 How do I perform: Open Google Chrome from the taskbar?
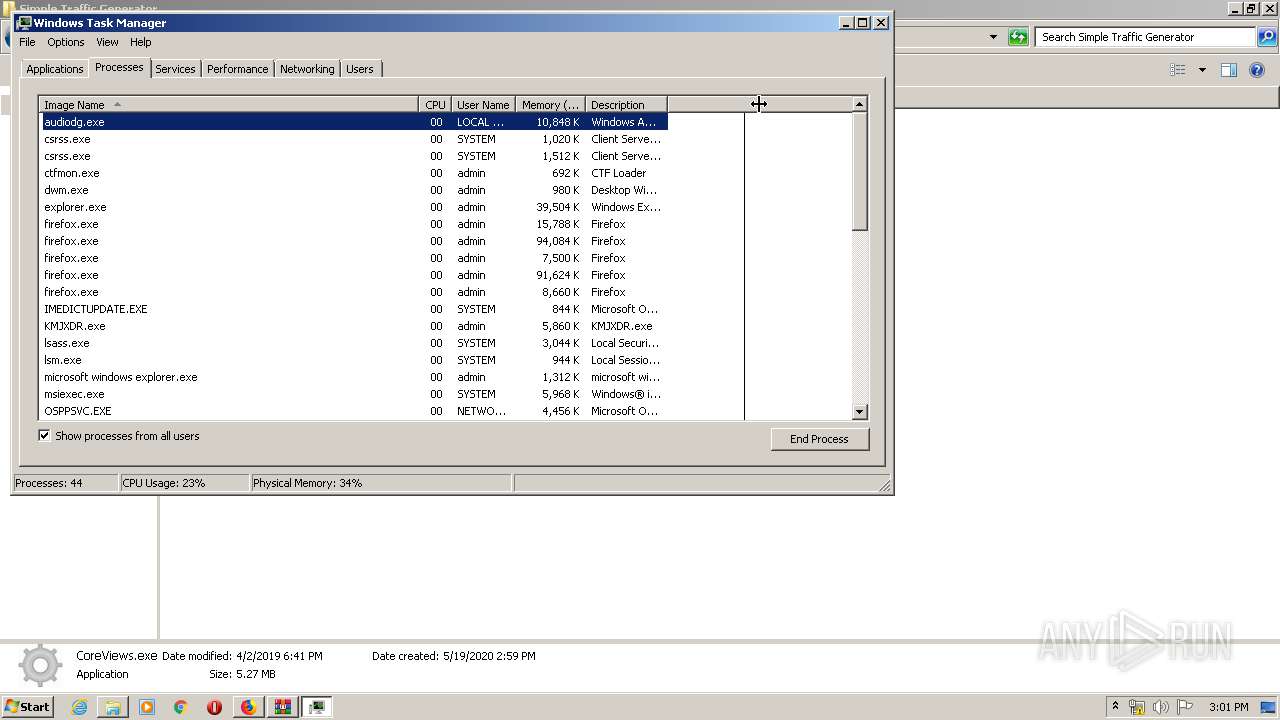(x=180, y=707)
